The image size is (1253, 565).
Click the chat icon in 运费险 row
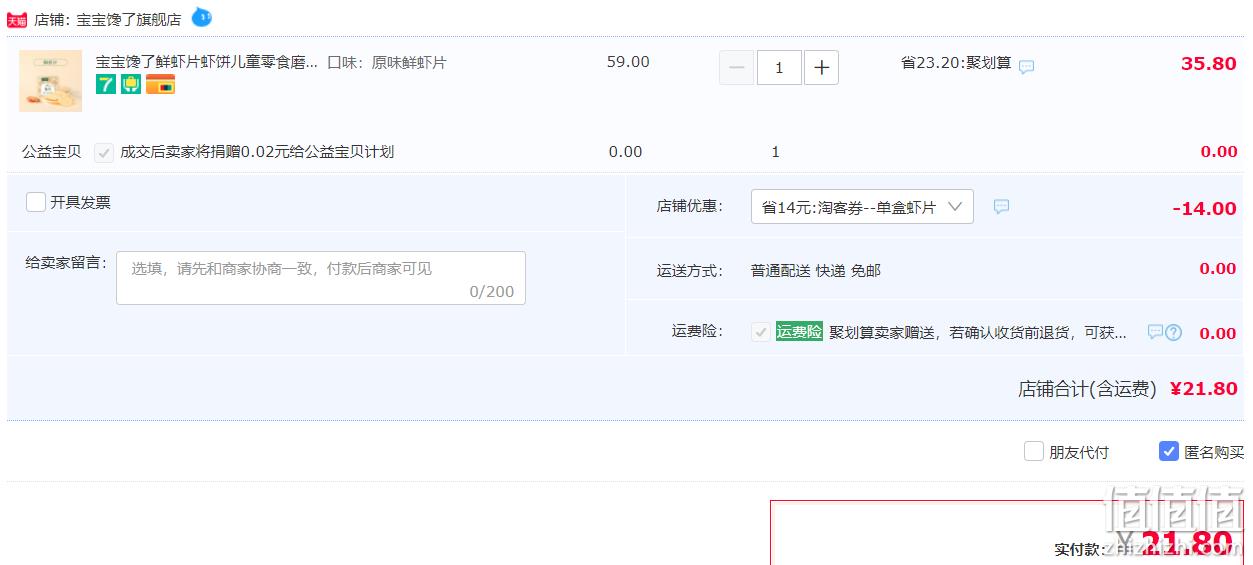[1155, 332]
